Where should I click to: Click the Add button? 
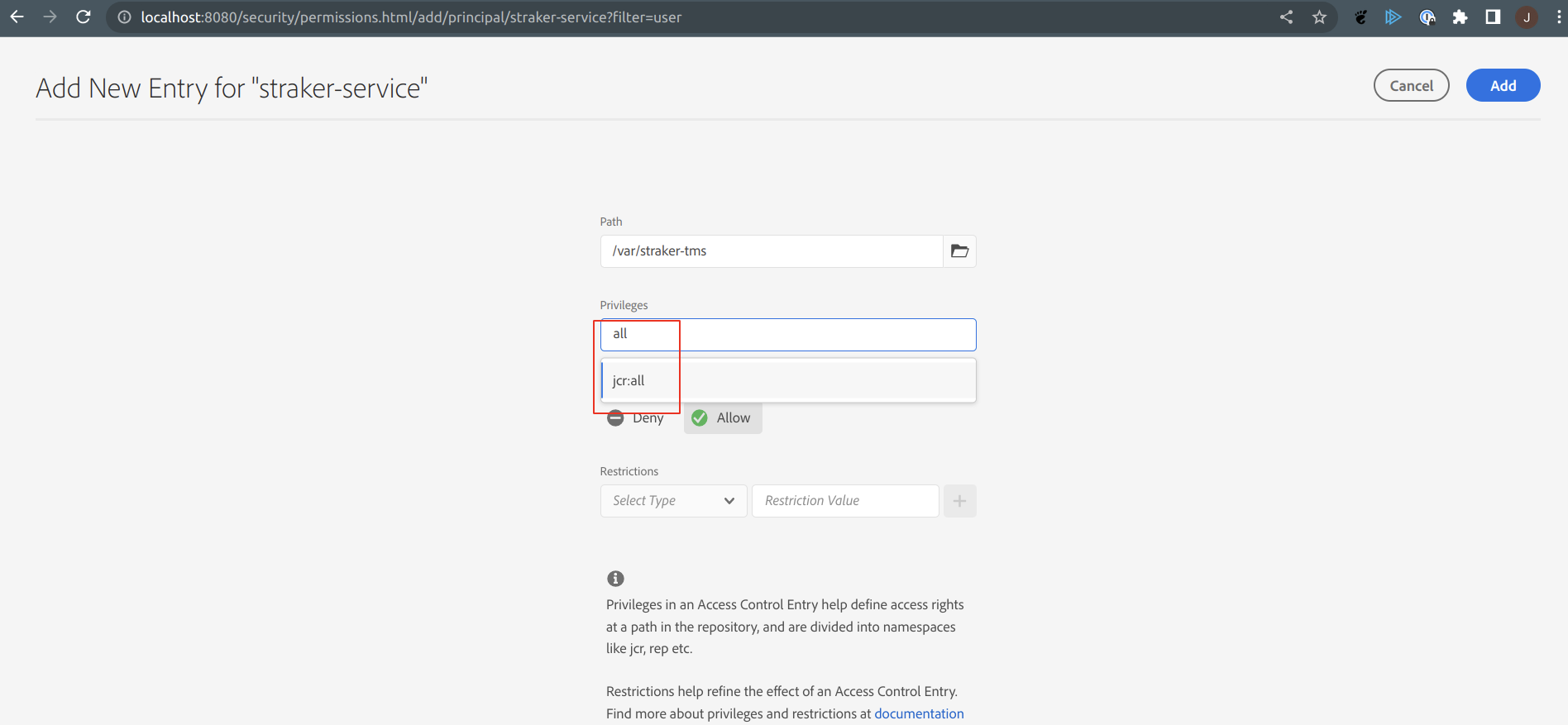pos(1503,85)
